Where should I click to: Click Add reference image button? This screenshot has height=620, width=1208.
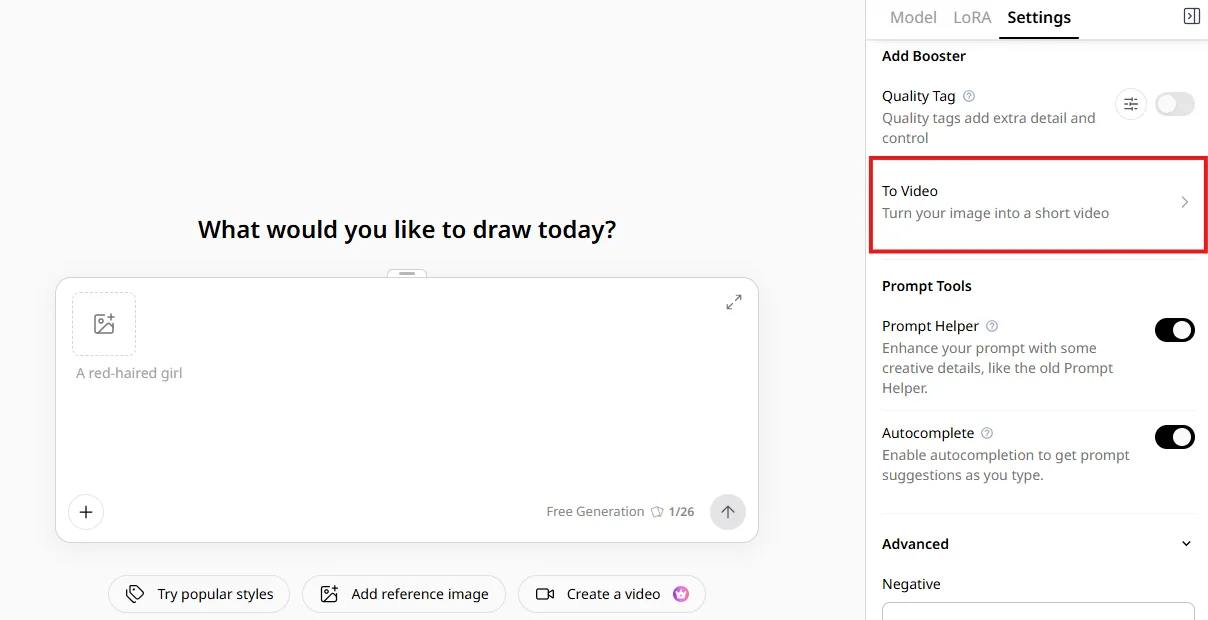pos(404,594)
